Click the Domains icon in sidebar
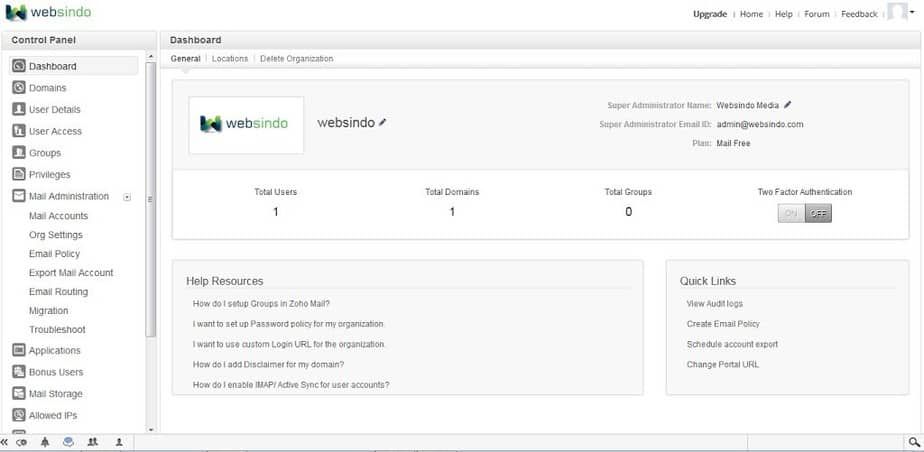 19,88
